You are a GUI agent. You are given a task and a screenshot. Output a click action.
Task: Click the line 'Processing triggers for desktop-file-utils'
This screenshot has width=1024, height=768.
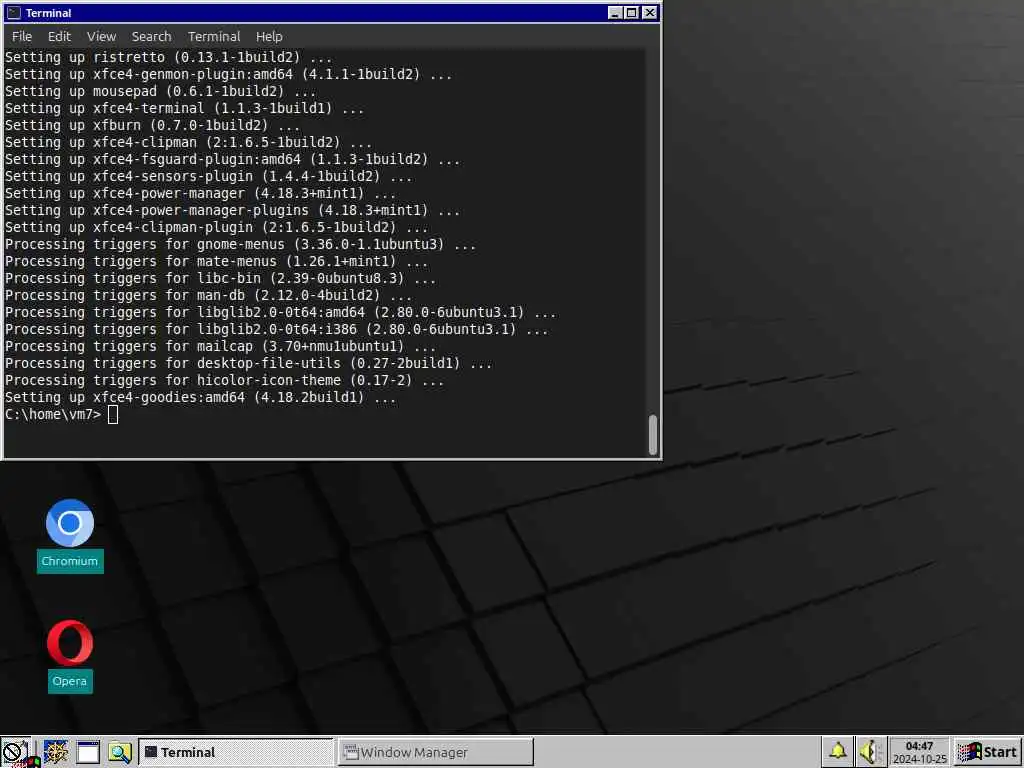[x=249, y=362]
